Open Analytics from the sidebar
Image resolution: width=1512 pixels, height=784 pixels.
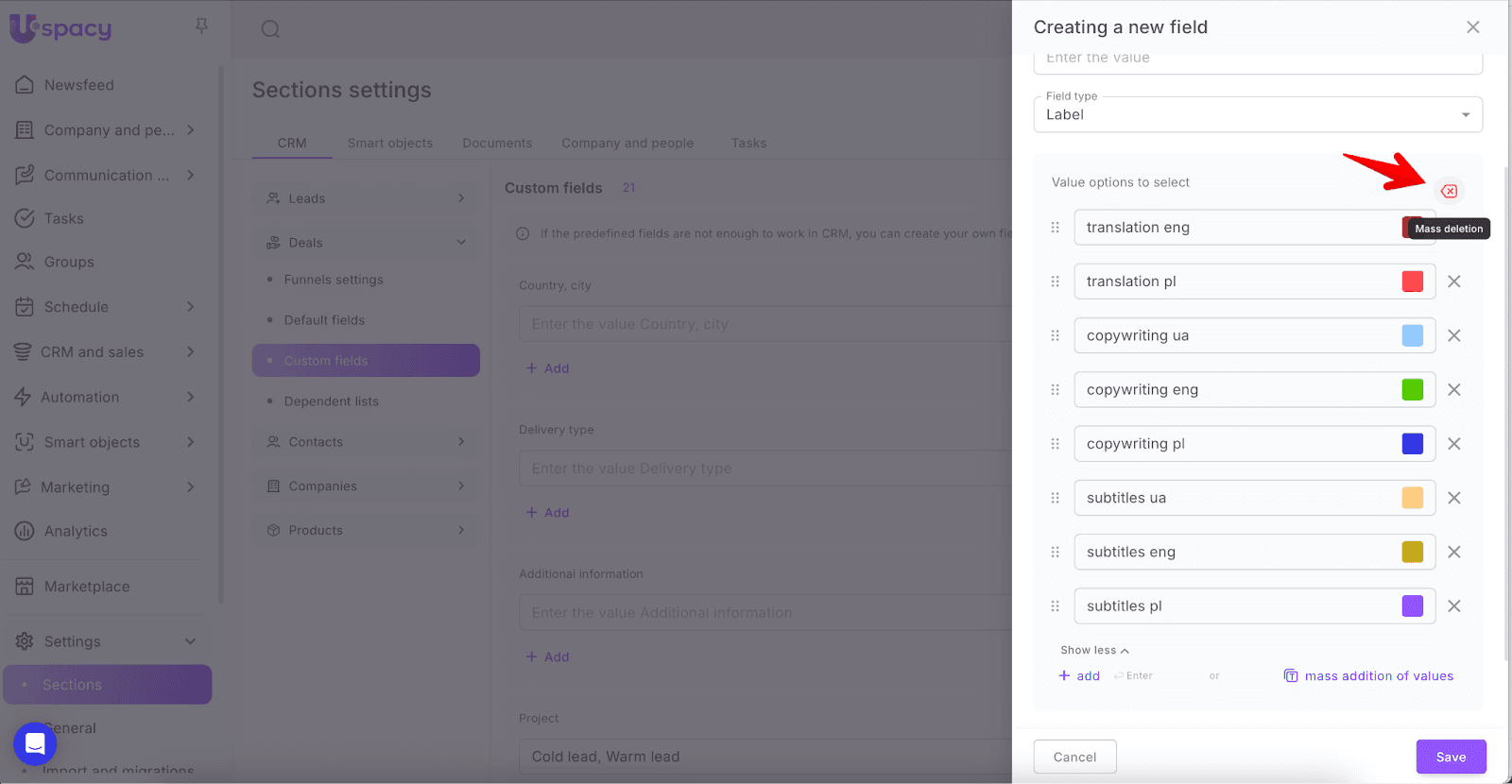pos(76,531)
